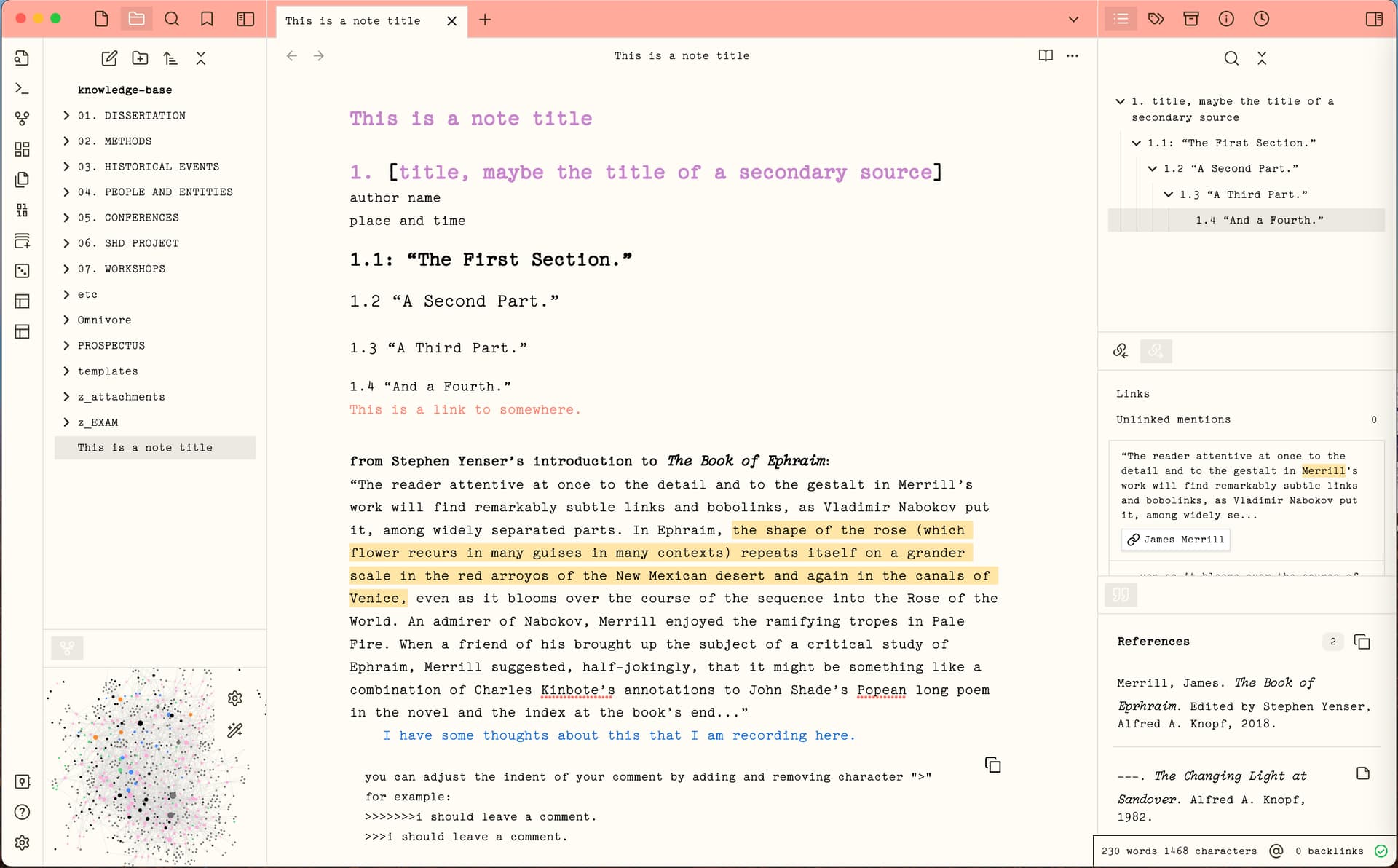Open the James Merrill backlink card

1174,540
